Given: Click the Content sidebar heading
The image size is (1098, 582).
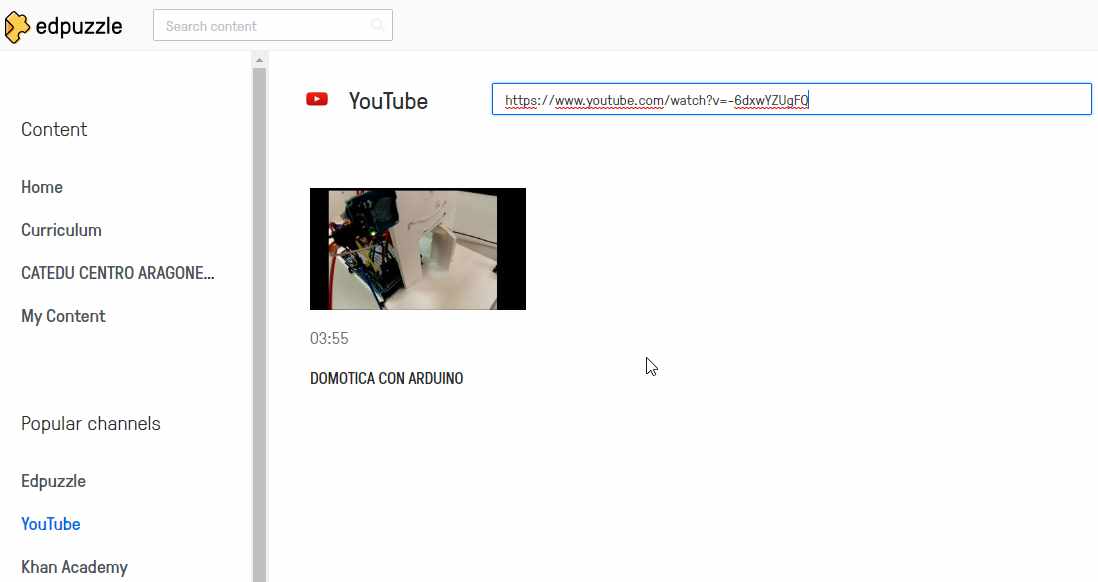Looking at the screenshot, I should point(54,130).
